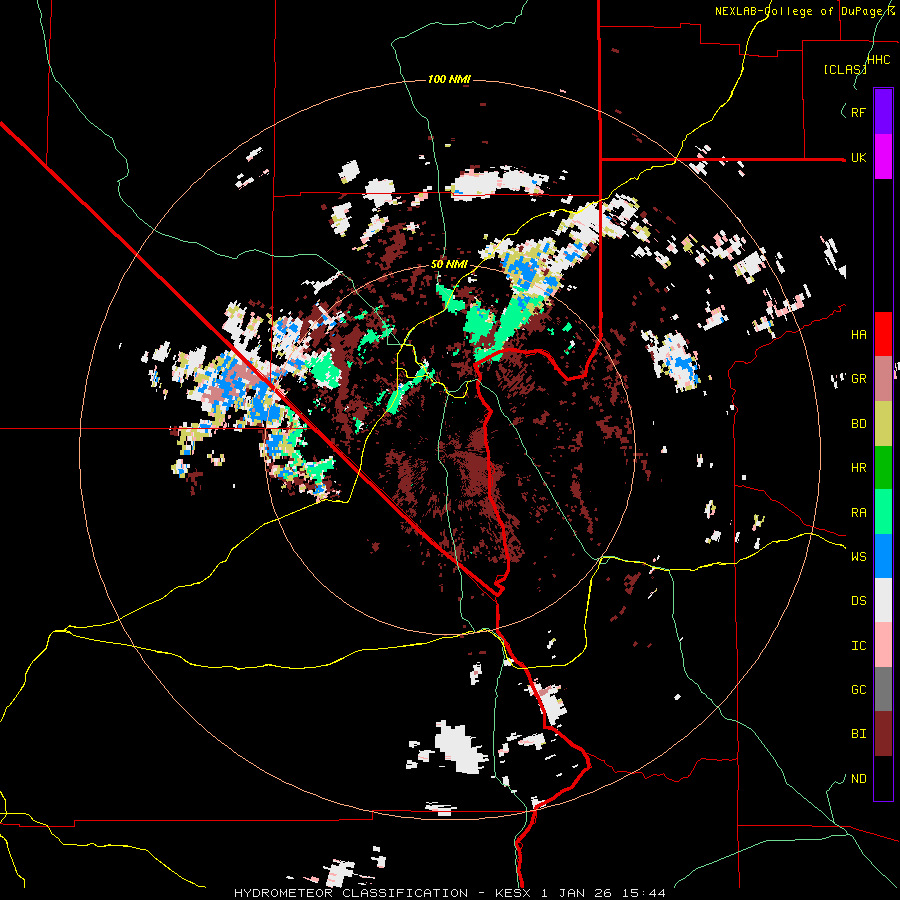Click the "100 NMI" range ring label
Screen dimensions: 900x900
(449, 79)
